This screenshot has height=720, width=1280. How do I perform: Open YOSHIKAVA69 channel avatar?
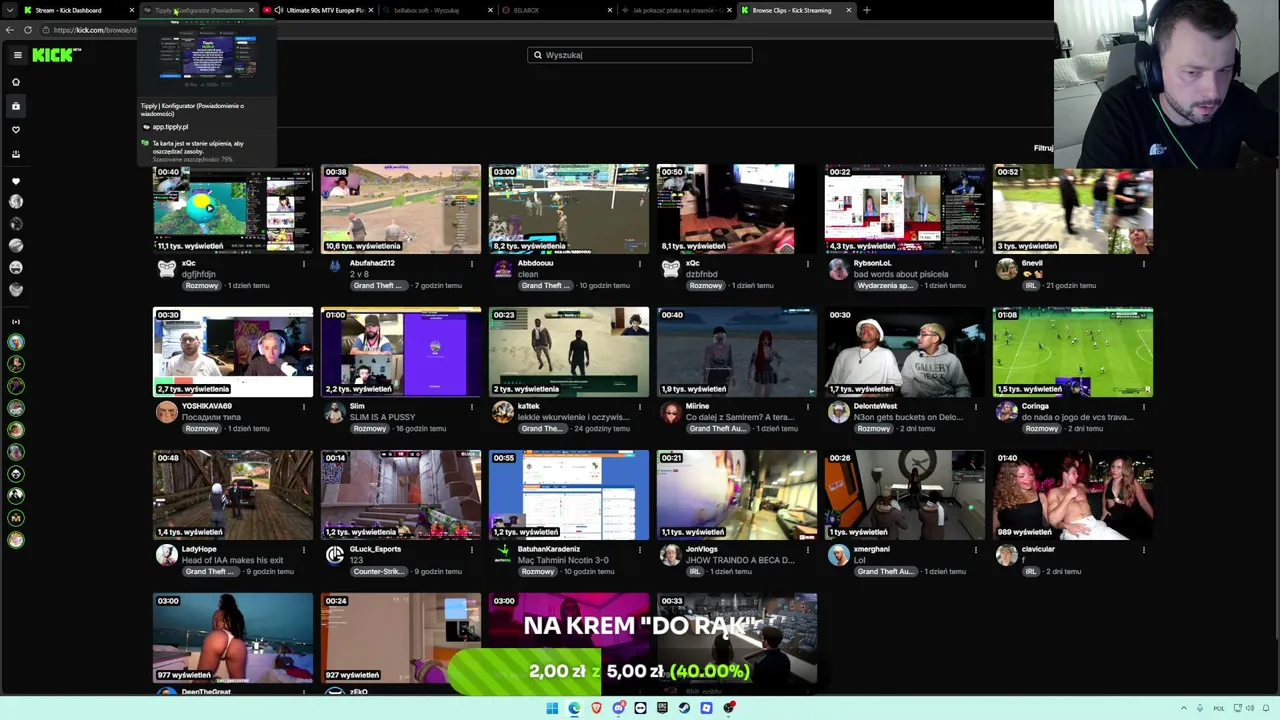click(x=167, y=412)
